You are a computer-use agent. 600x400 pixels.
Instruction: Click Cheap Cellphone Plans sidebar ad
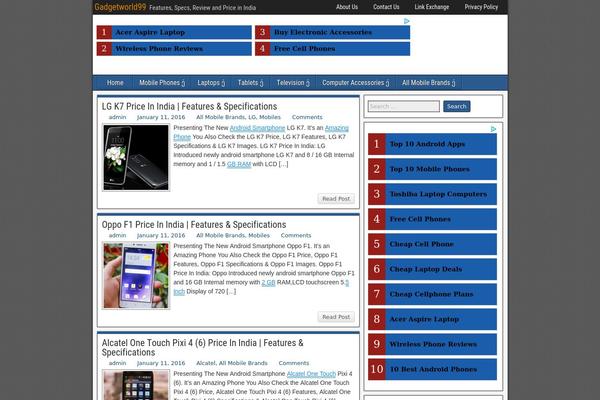[x=432, y=294]
